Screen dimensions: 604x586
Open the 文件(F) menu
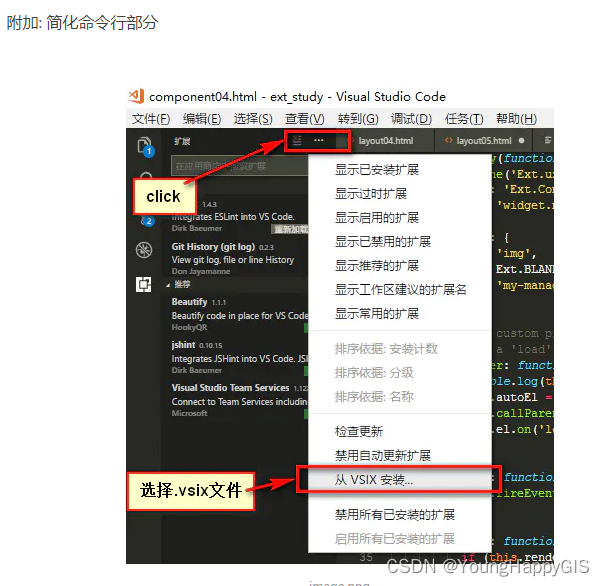151,119
